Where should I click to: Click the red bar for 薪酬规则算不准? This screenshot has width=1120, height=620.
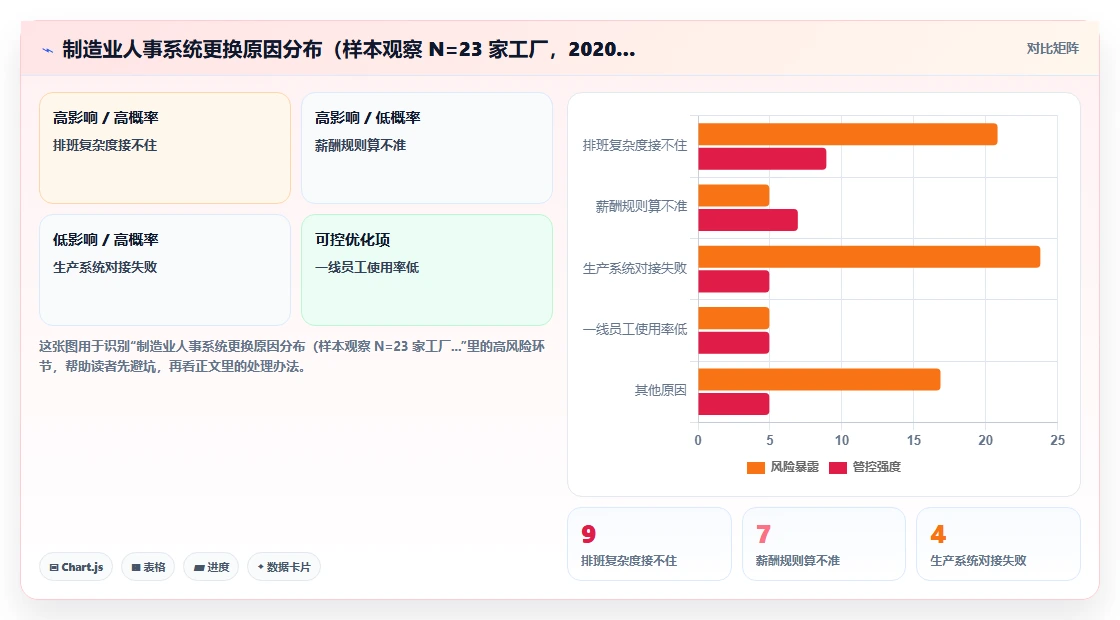(748, 220)
